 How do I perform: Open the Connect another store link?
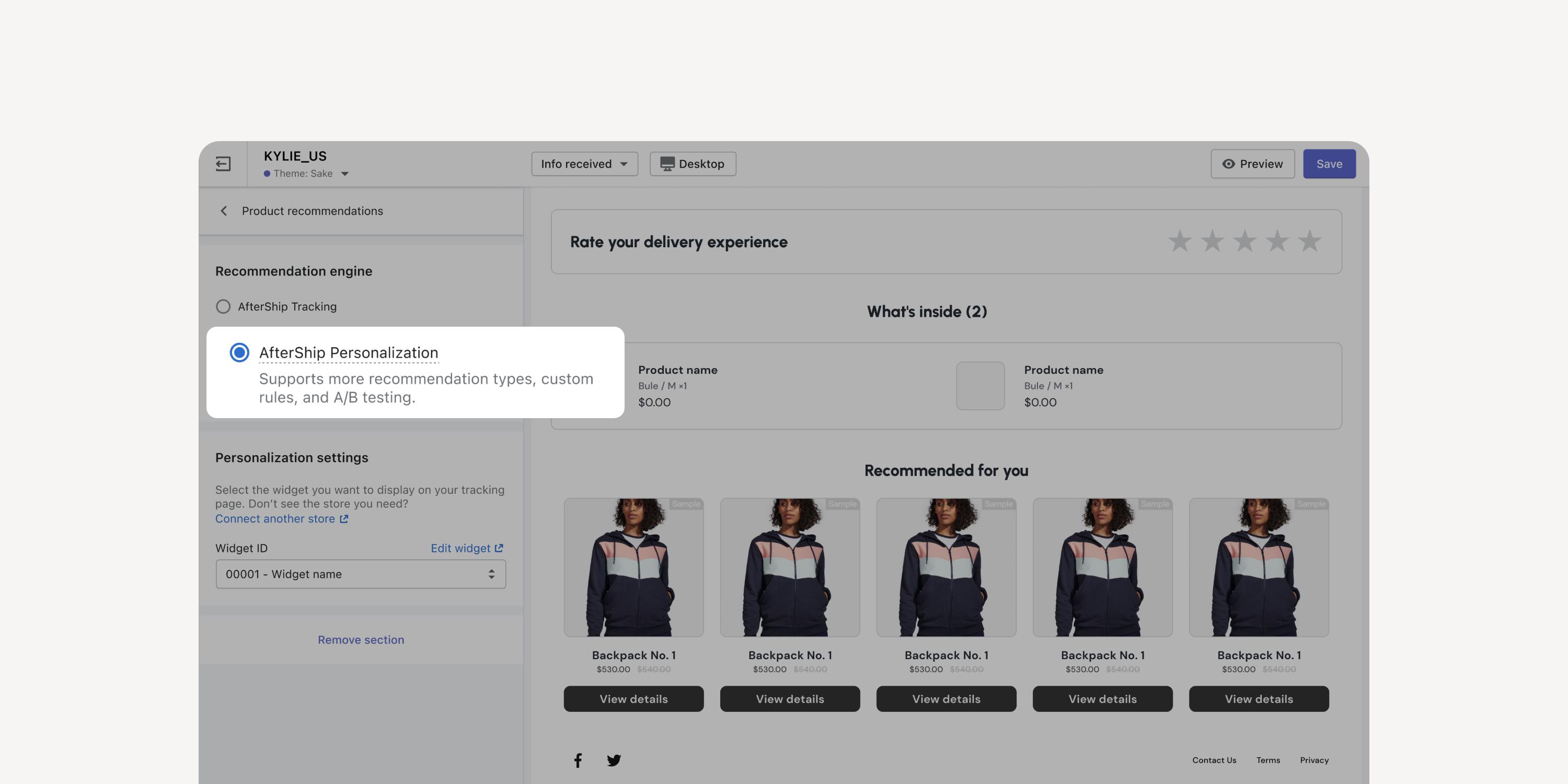pyautogui.click(x=282, y=518)
